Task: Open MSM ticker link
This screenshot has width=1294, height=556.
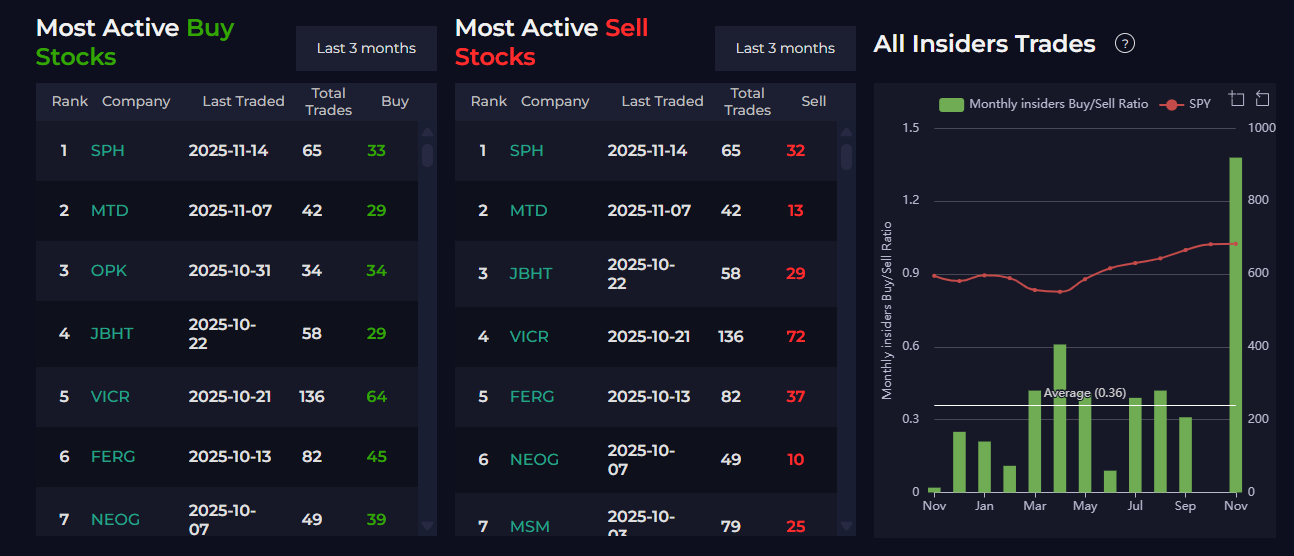Action: pos(529,526)
